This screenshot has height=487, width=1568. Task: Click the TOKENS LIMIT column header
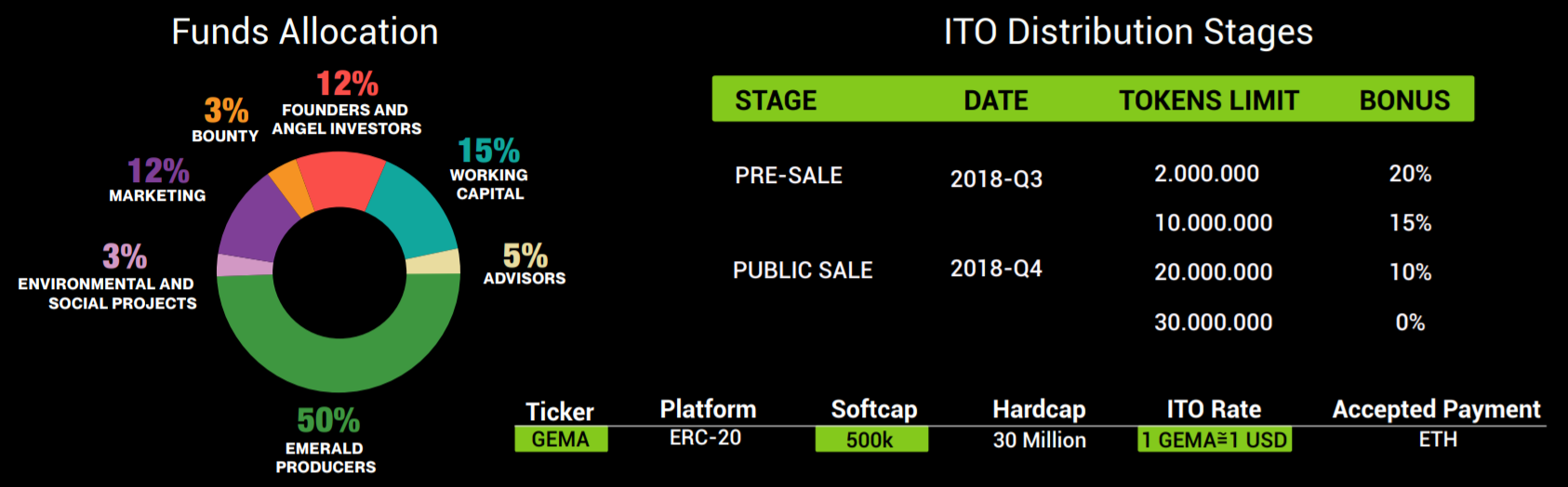click(x=1208, y=100)
